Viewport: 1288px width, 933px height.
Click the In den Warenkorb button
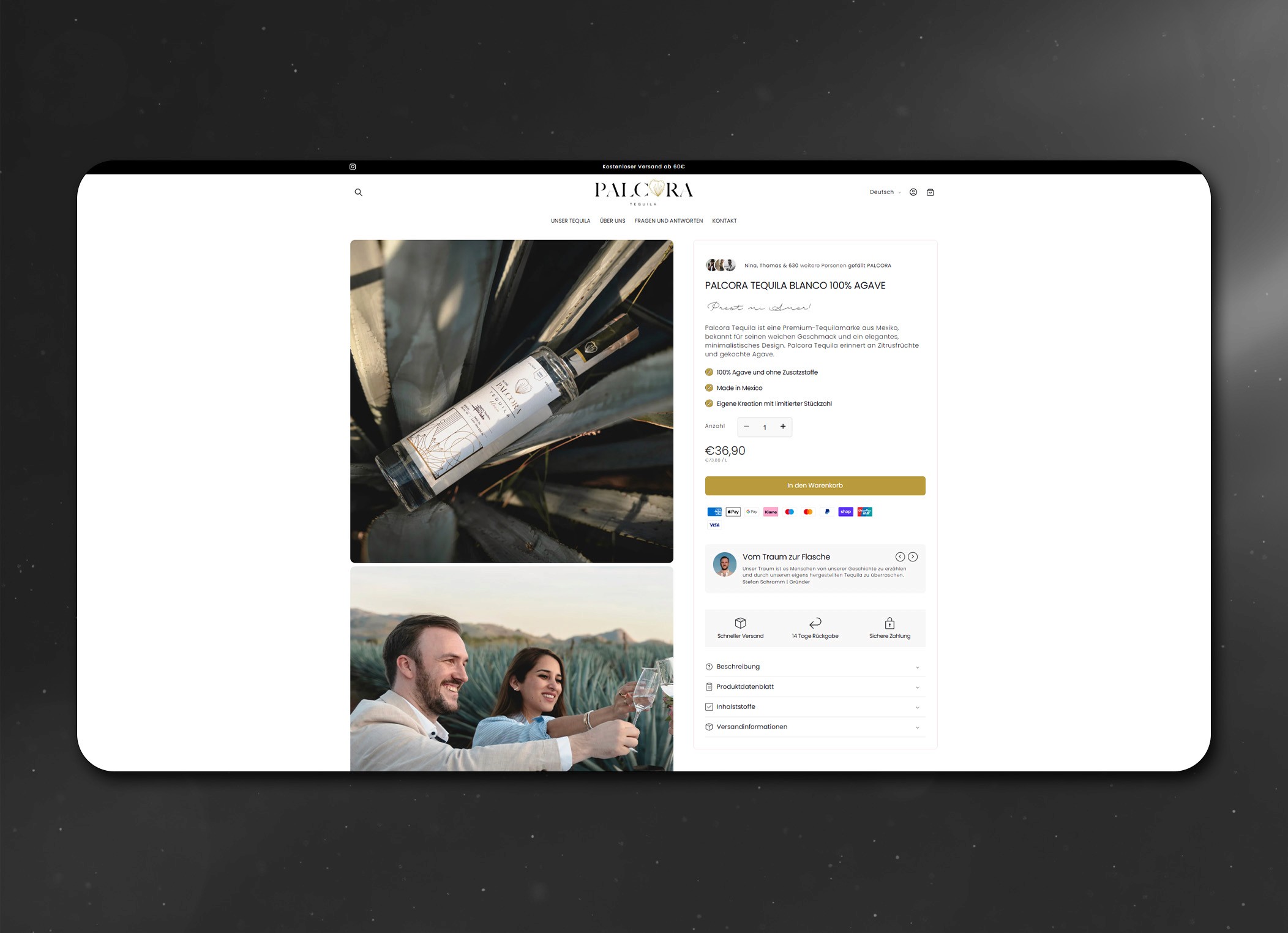tap(815, 485)
